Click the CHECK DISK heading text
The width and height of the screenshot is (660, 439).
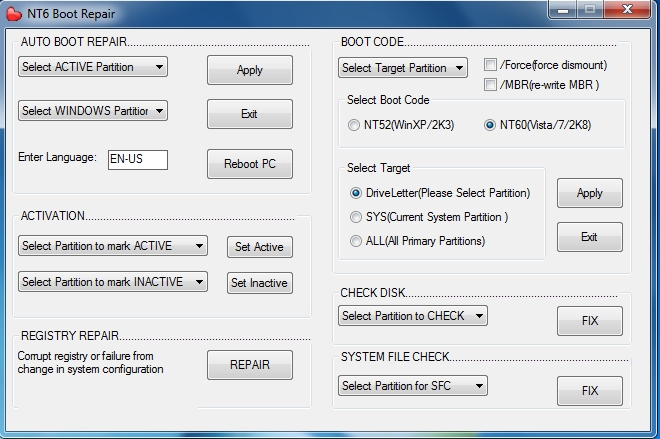373,293
